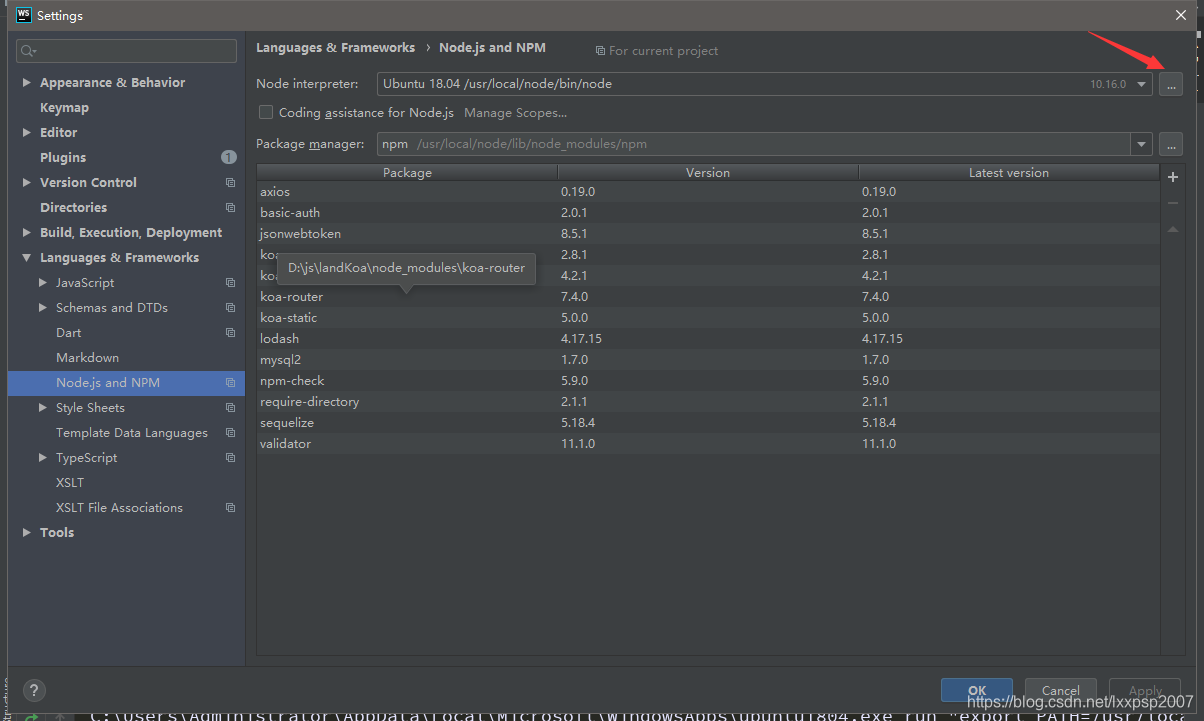Select the mysql2 package row
1204x721 pixels.
pyautogui.click(x=708, y=360)
